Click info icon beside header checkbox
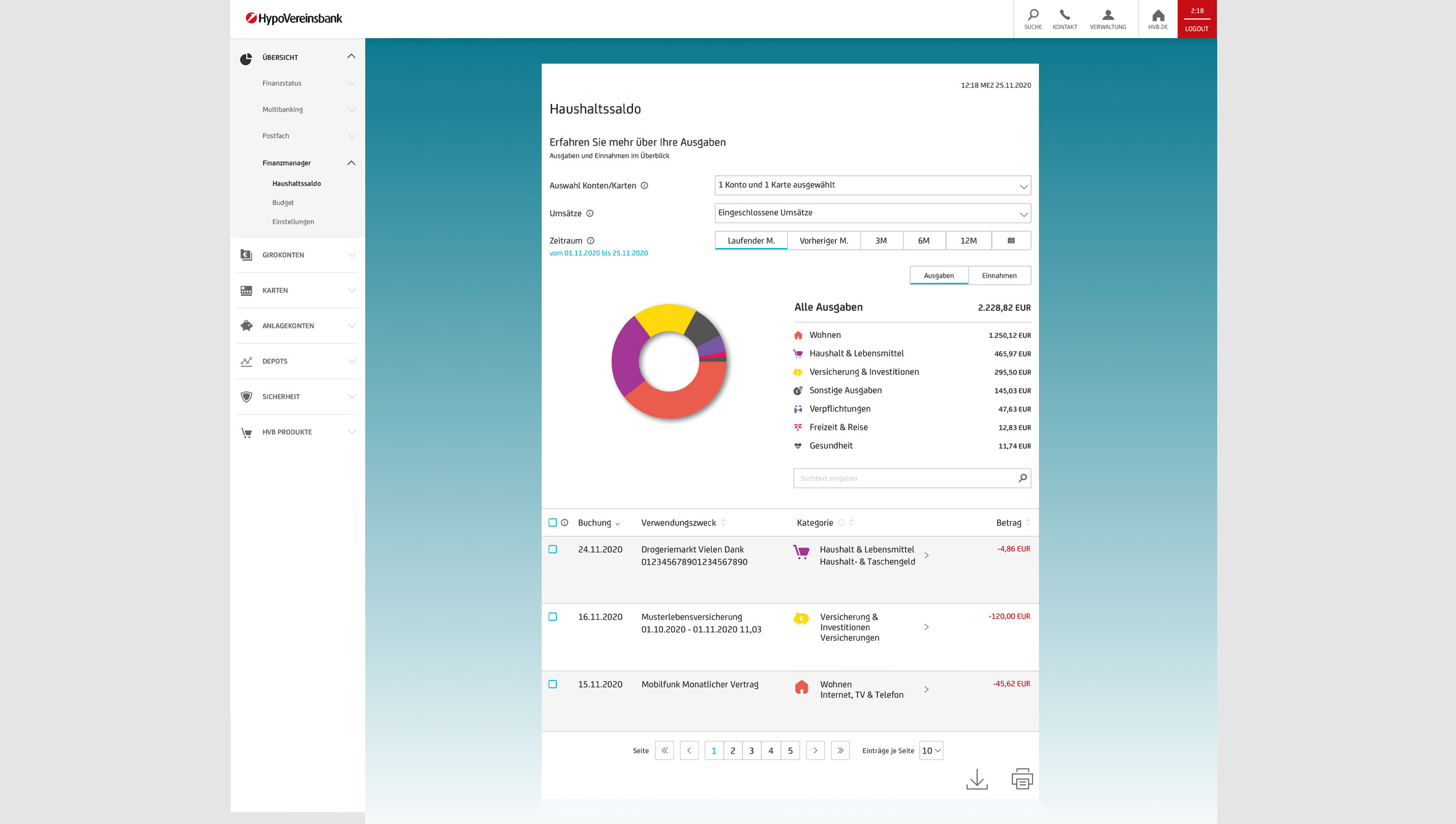 pos(565,522)
